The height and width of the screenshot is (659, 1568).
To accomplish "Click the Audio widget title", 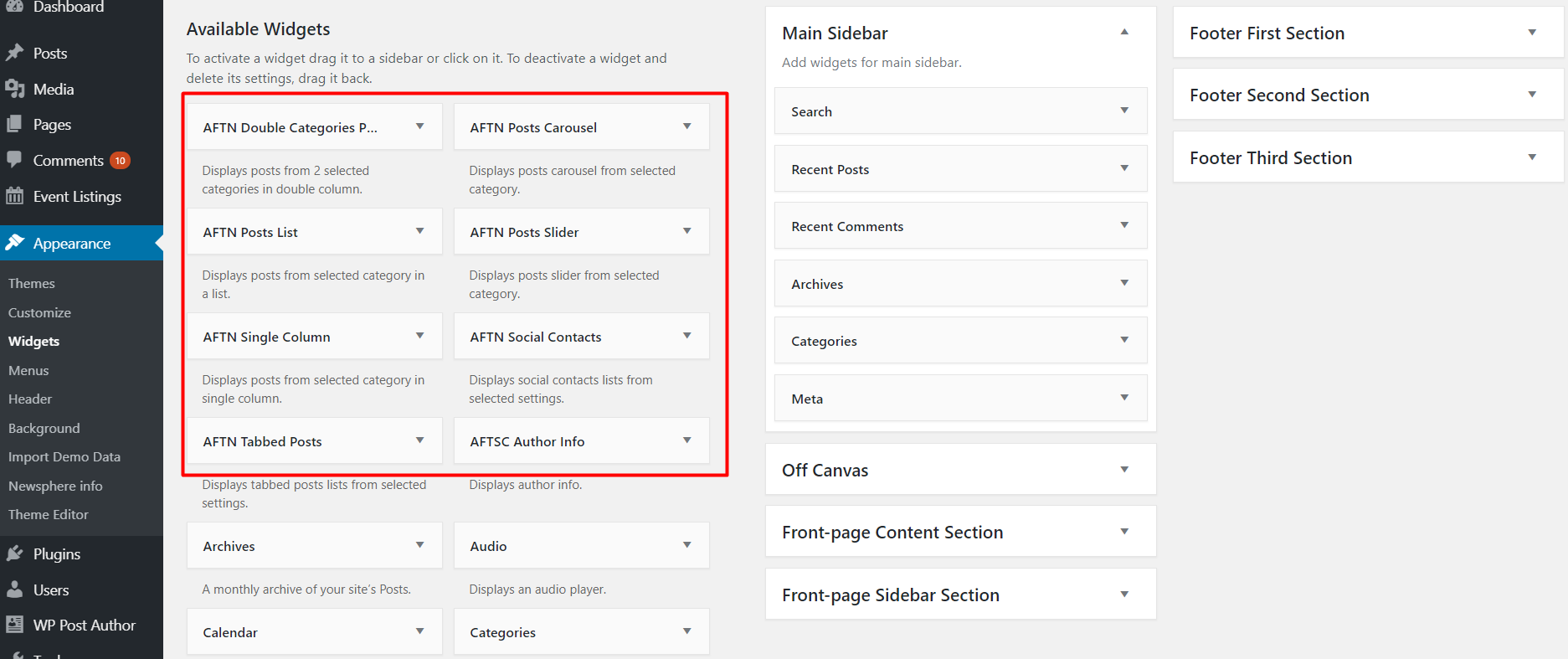I will point(488,546).
